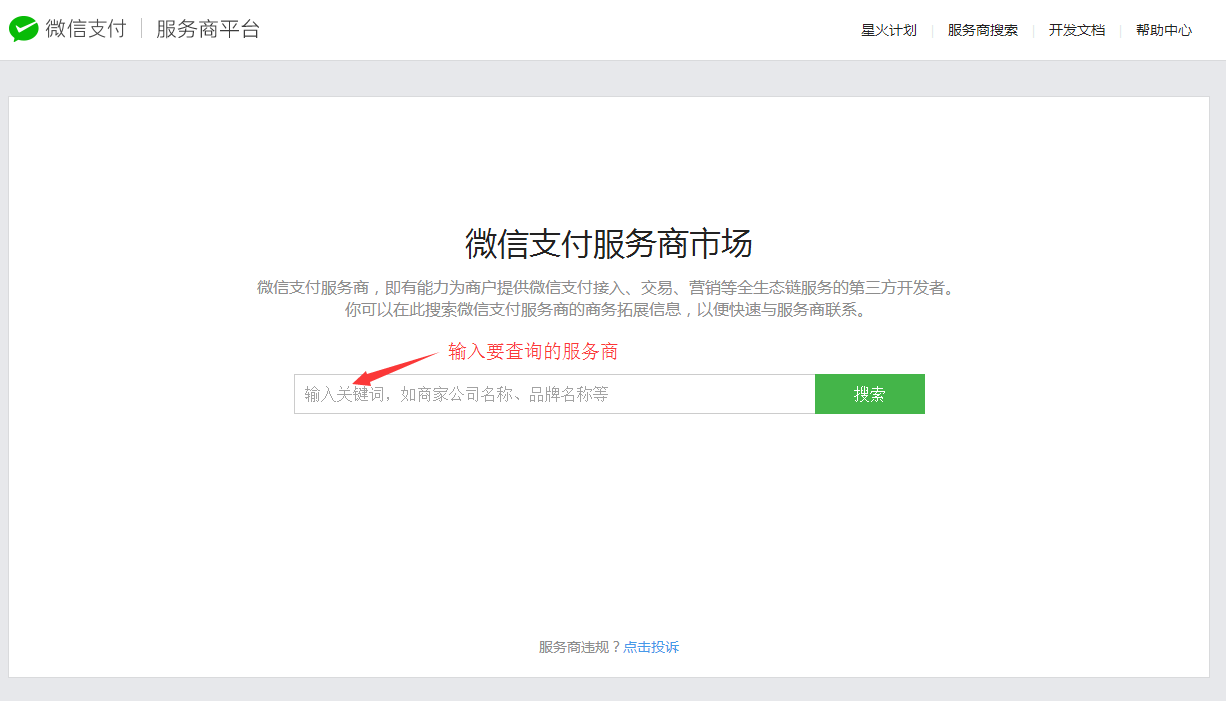Open the 帮助中心 help center link
This screenshot has width=1226, height=701.
[x=1163, y=30]
